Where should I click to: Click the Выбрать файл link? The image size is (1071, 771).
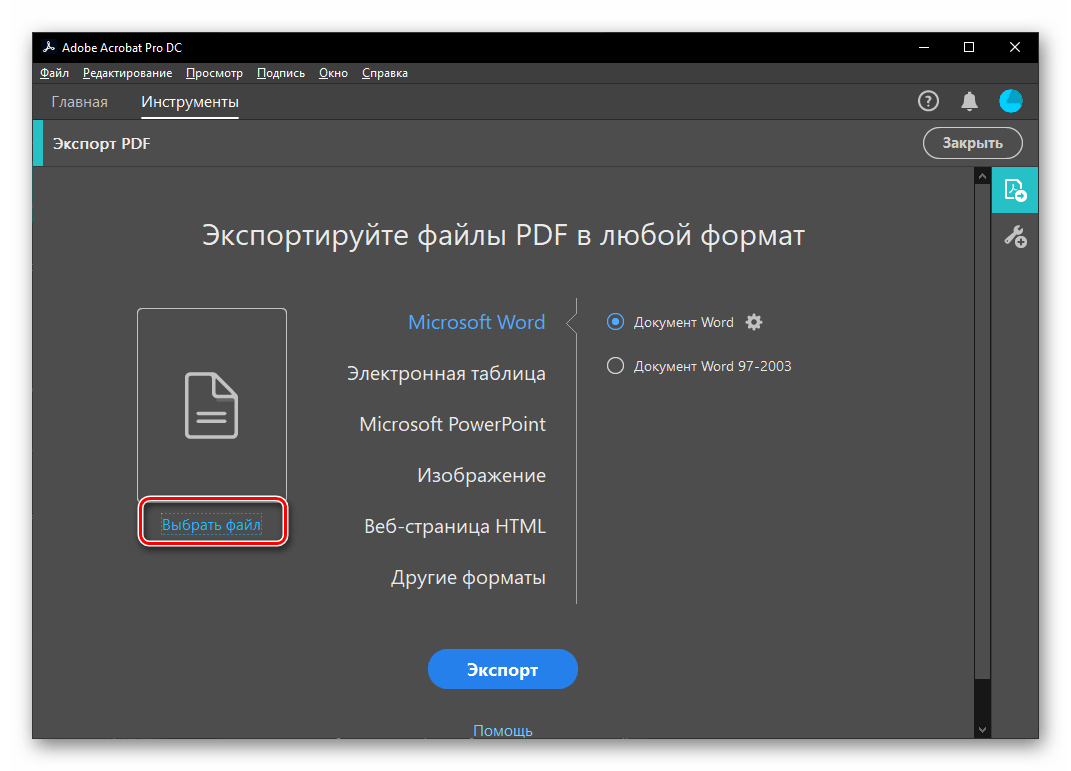click(212, 524)
